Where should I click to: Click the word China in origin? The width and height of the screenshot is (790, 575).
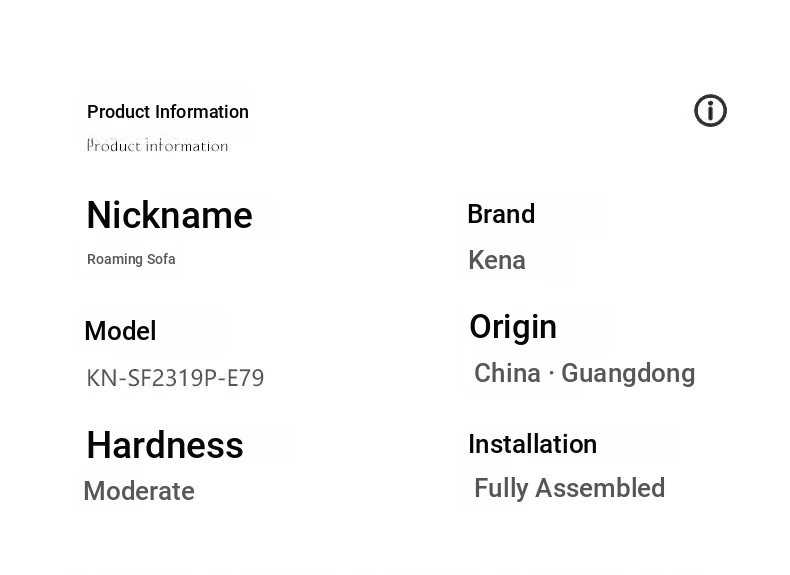[x=507, y=373]
